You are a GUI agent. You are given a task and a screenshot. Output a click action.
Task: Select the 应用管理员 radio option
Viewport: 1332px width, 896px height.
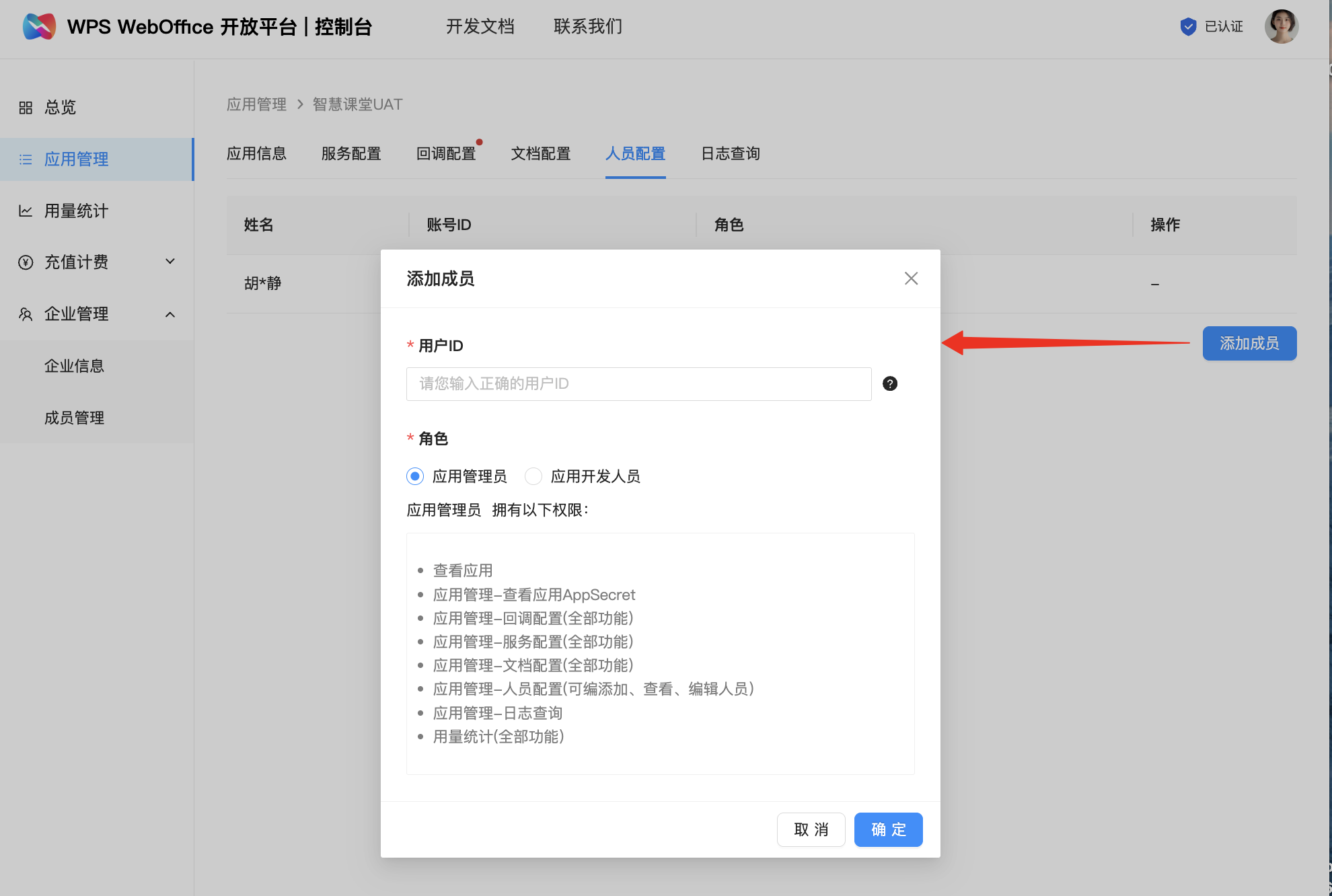click(x=415, y=476)
